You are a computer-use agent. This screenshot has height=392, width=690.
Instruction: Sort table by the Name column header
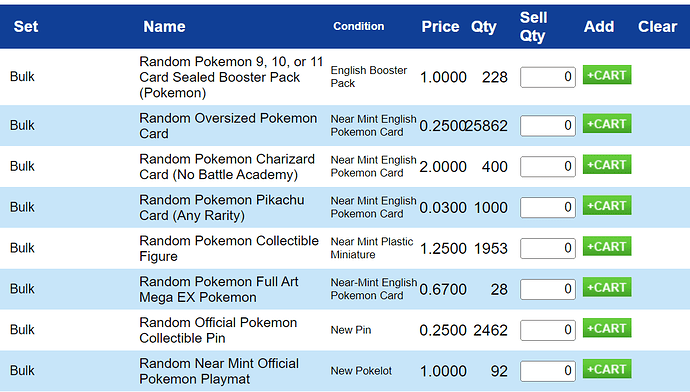point(164,27)
